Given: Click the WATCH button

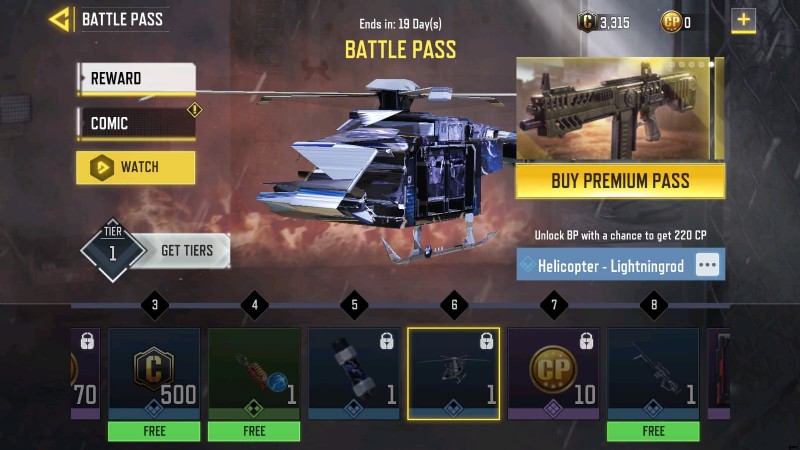Looking at the screenshot, I should (x=136, y=167).
